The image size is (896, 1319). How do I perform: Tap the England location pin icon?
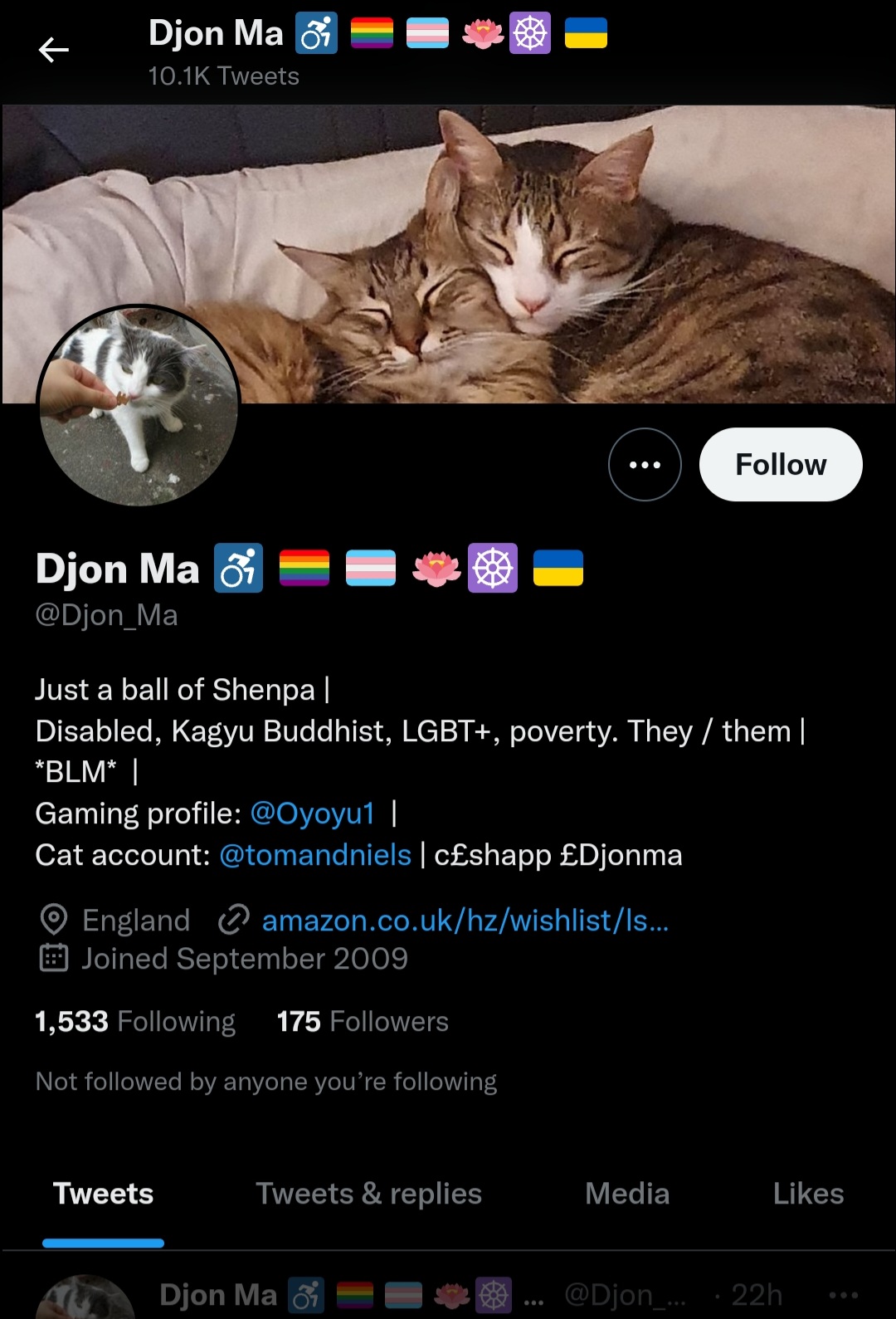click(x=54, y=921)
